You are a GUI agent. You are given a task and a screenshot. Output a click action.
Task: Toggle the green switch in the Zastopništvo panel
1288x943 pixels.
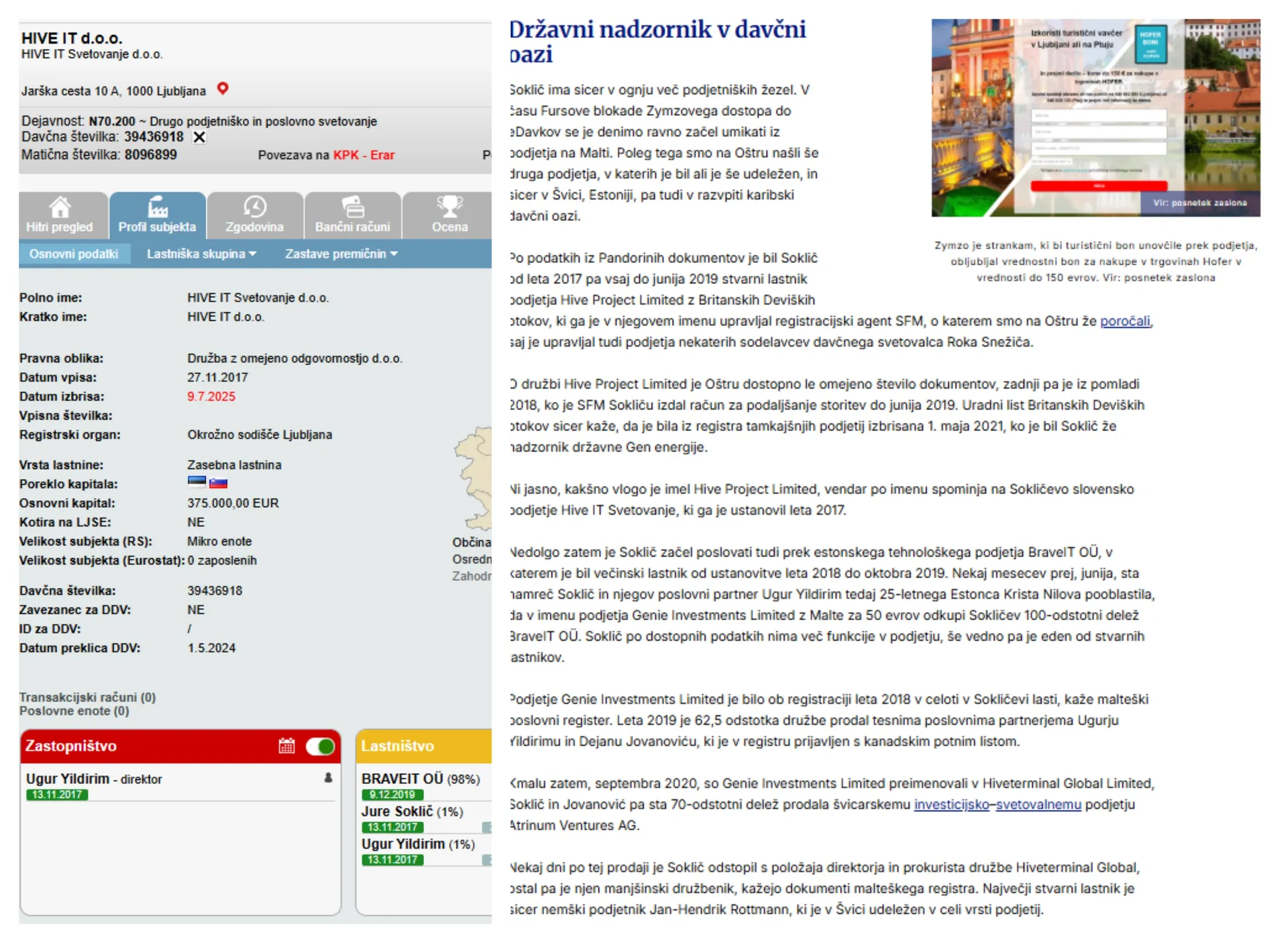click(x=320, y=746)
